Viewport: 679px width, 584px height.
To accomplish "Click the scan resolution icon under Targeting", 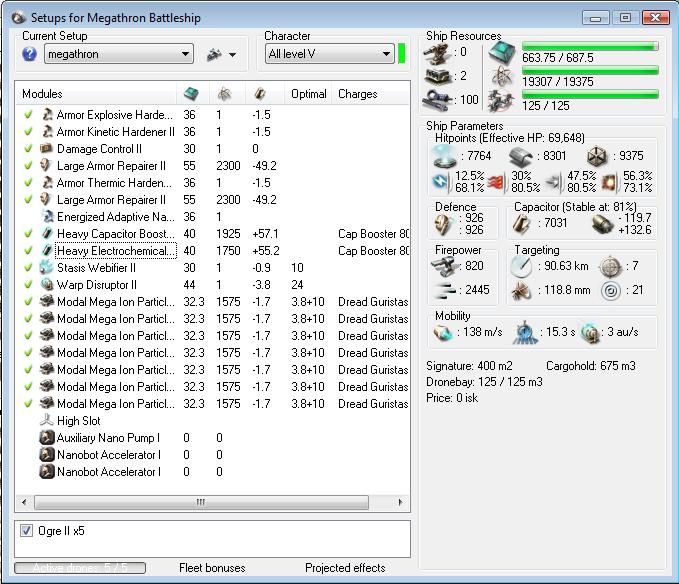I will 520,291.
